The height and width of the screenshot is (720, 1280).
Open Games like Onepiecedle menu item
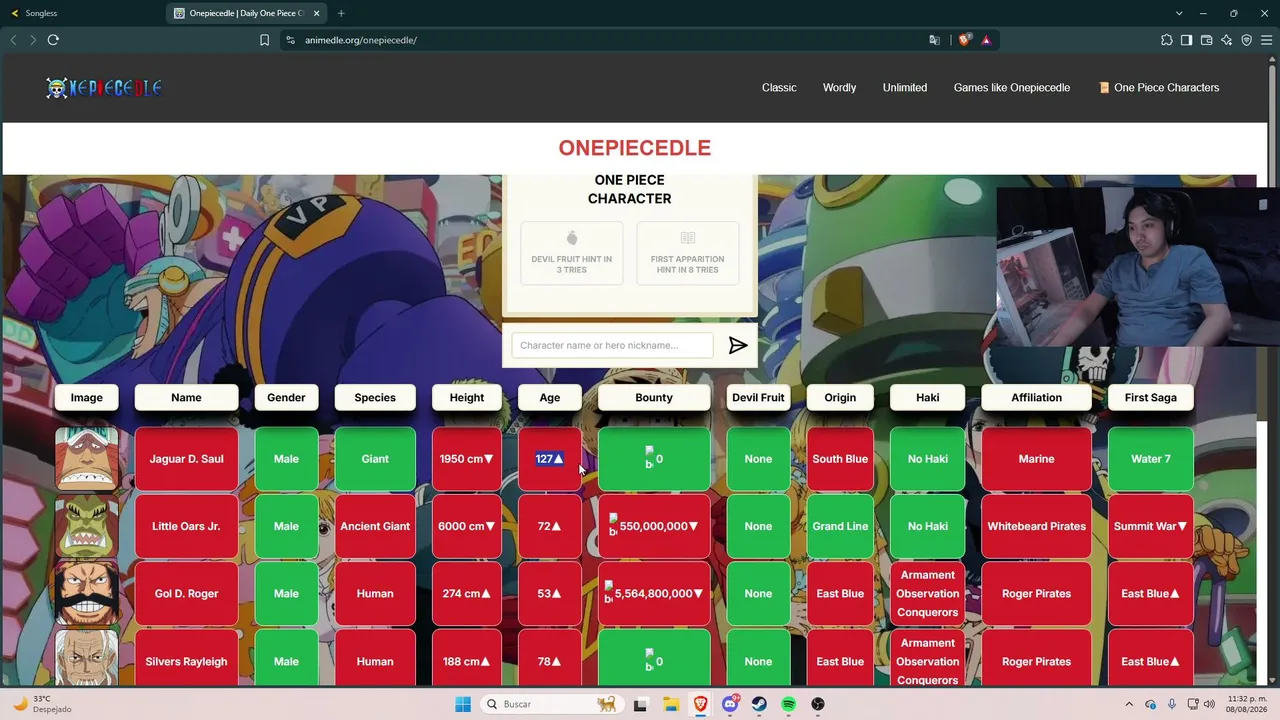coord(1012,88)
